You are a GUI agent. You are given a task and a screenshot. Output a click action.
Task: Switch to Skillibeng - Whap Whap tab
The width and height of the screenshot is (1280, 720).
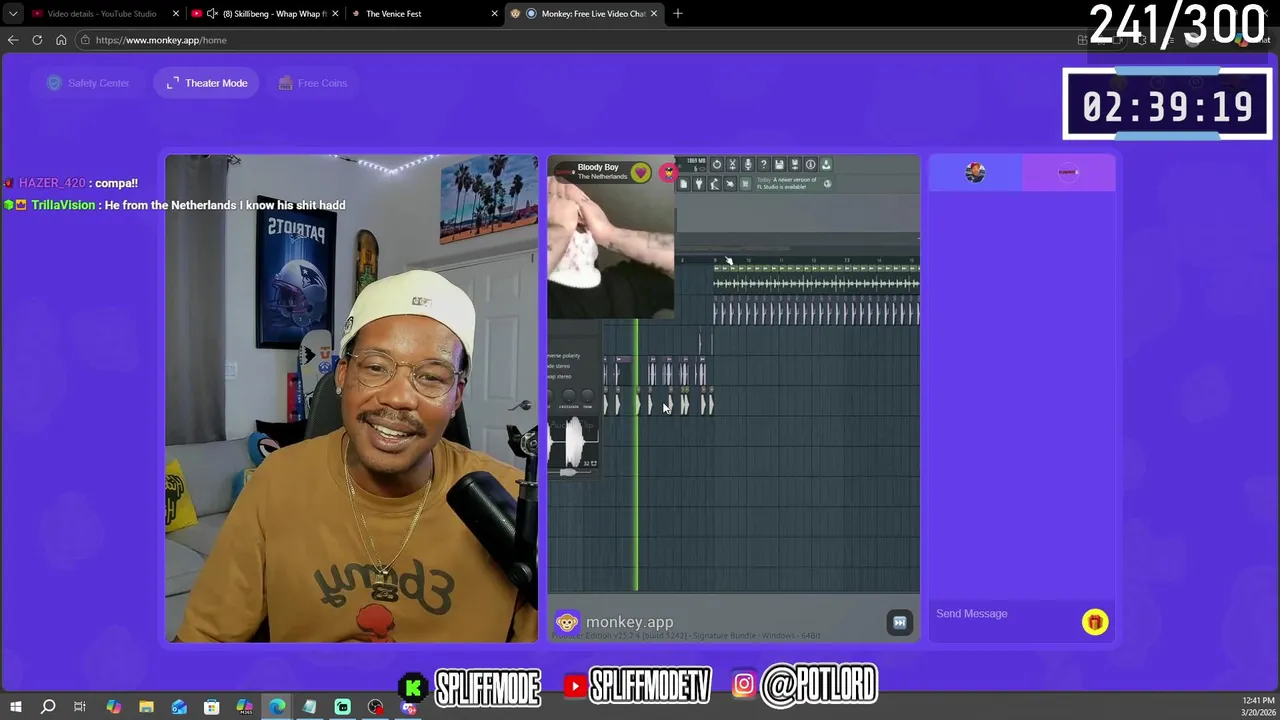click(x=265, y=14)
